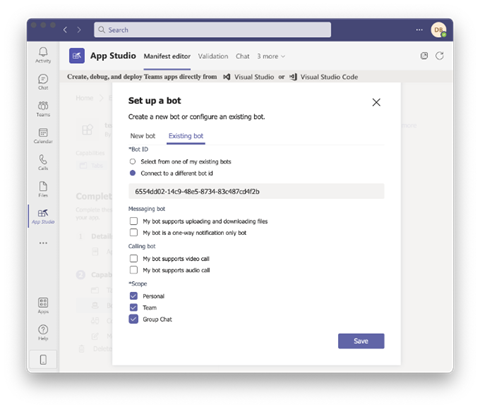
Task: Go back with the left arrow
Action: coord(65,30)
